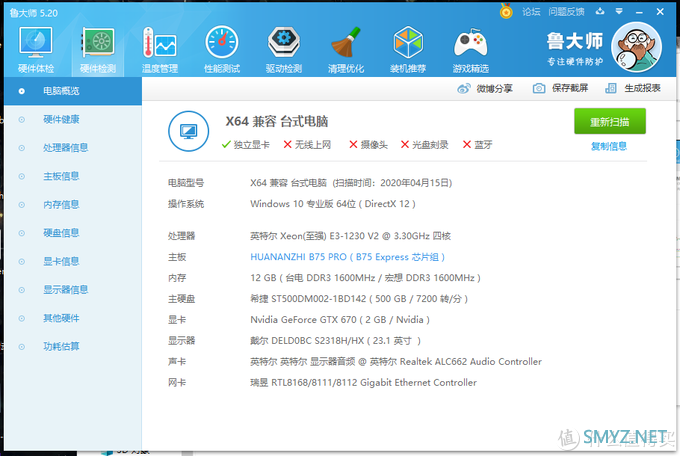Image resolution: width=680 pixels, height=456 pixels.
Task: Select 电脑概览 in the sidebar
Action: [x=73, y=91]
